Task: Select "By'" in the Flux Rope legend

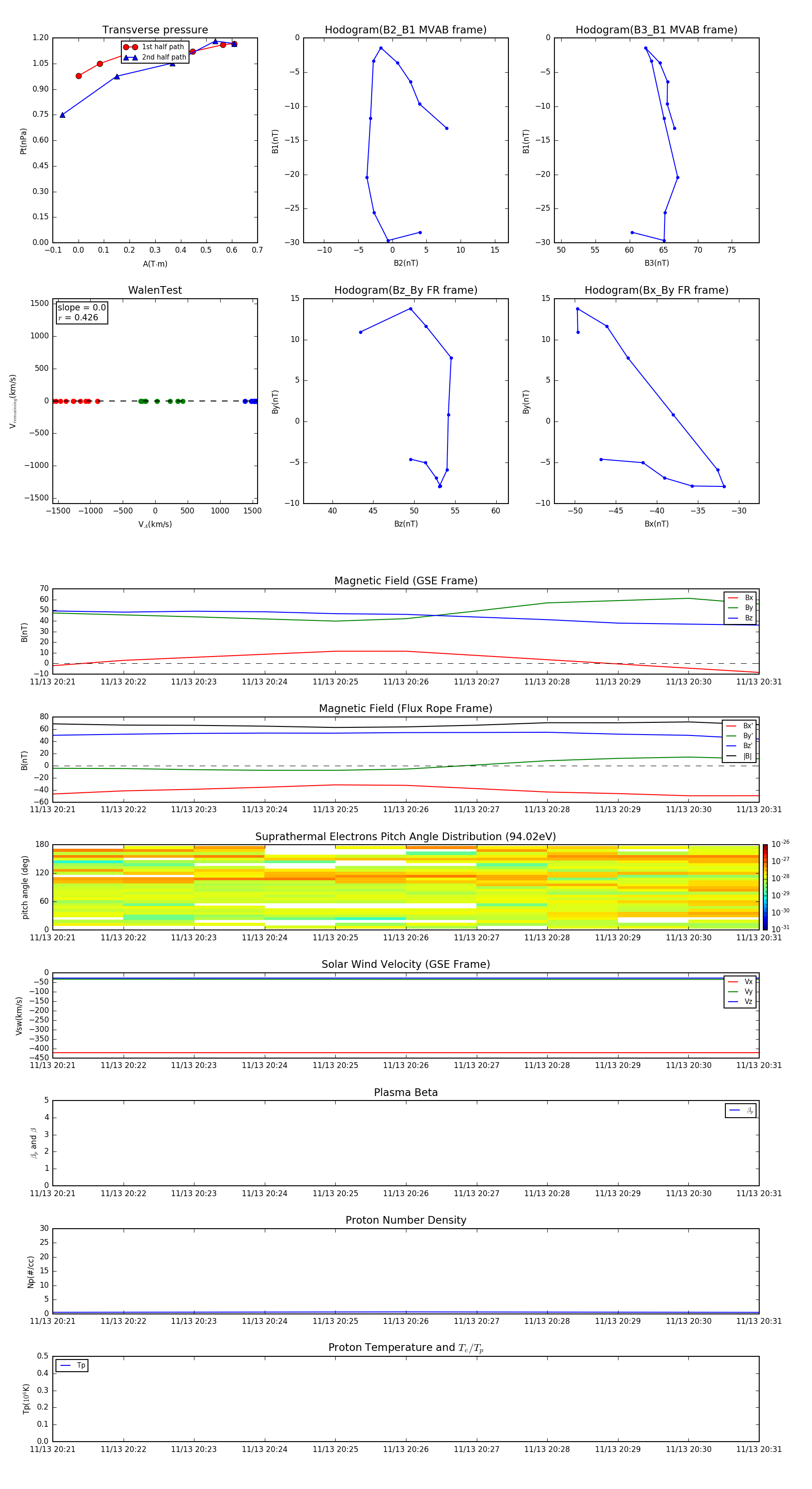Action: 740,736
